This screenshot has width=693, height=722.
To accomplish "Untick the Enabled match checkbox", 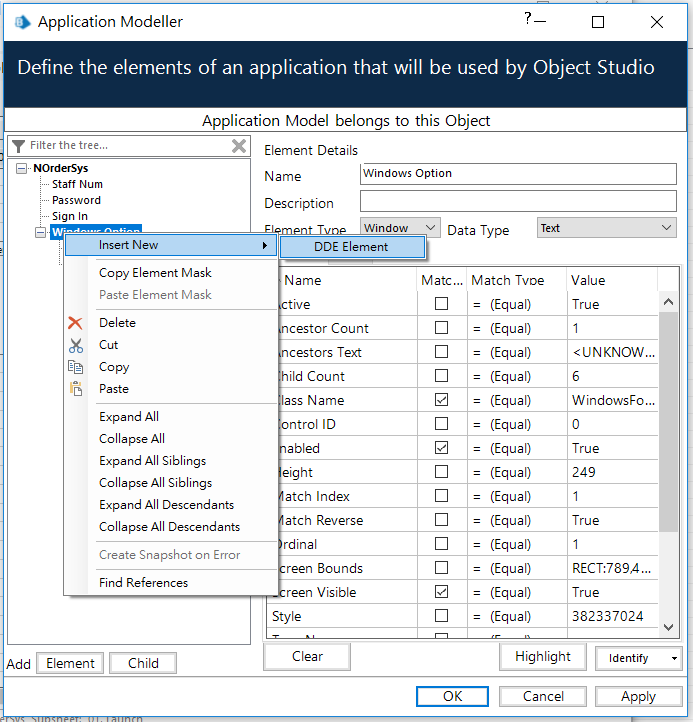I will pyautogui.click(x=441, y=448).
